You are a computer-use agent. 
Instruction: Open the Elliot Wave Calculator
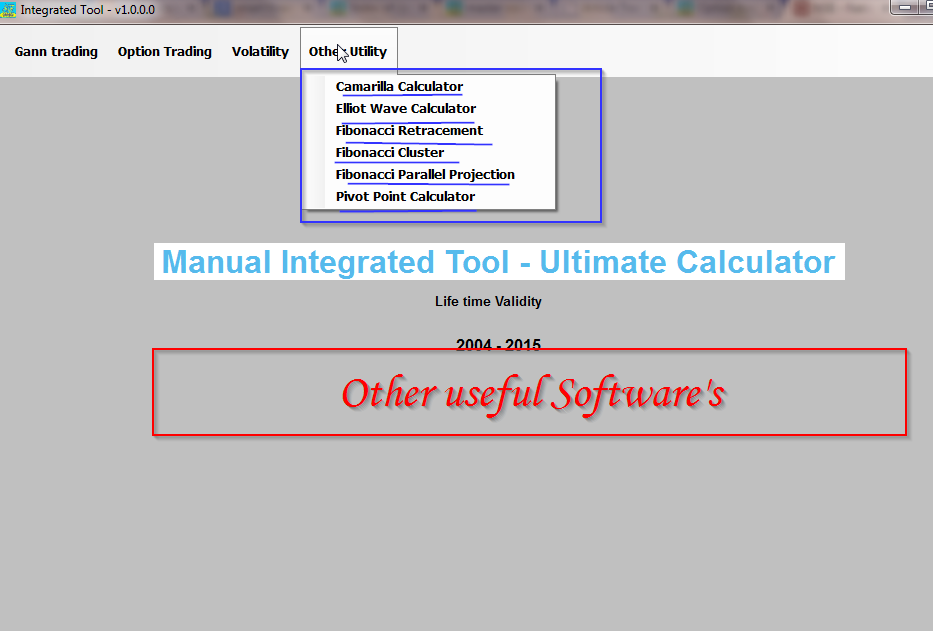(405, 108)
